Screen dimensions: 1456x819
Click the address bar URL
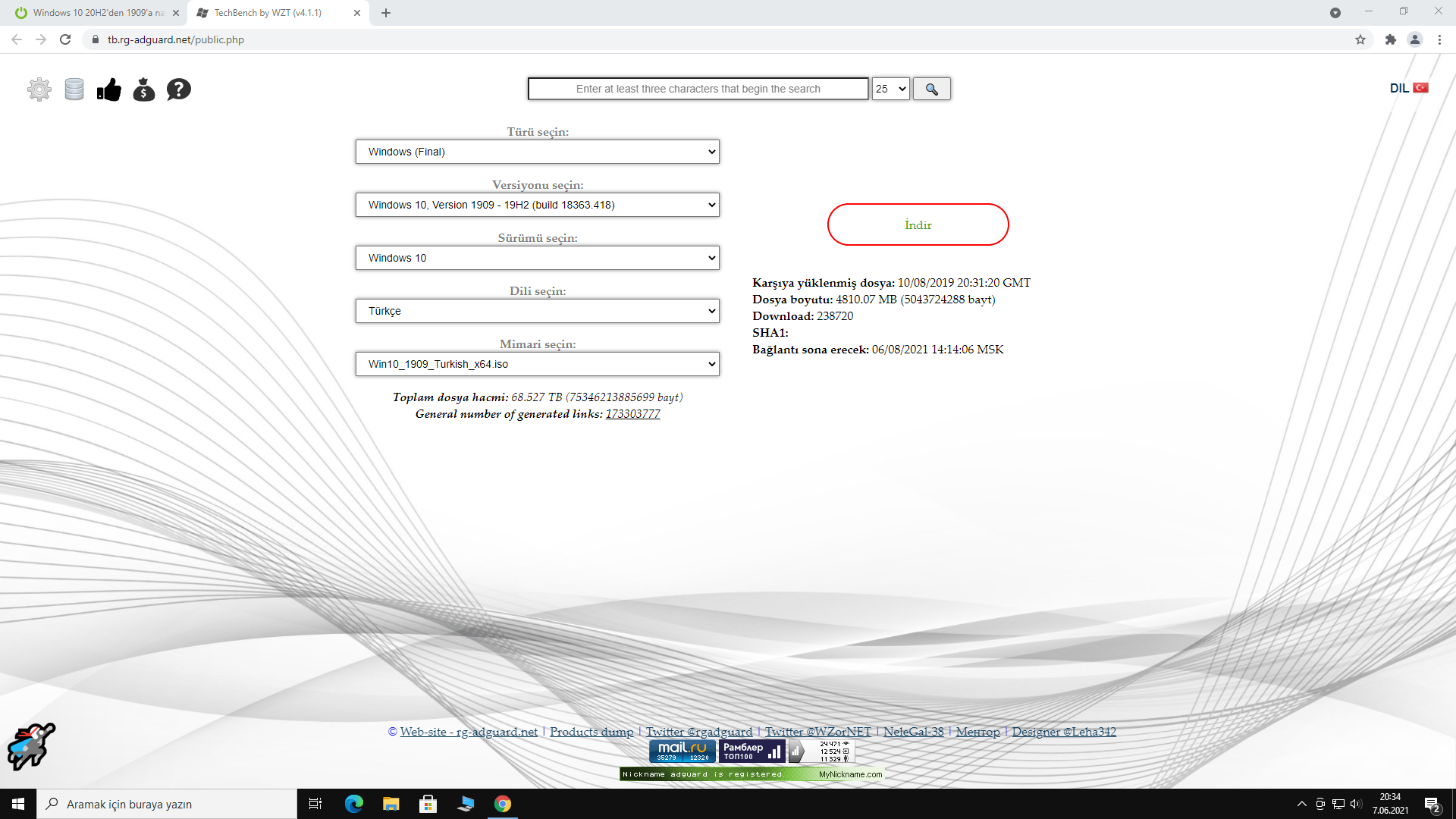click(x=176, y=39)
